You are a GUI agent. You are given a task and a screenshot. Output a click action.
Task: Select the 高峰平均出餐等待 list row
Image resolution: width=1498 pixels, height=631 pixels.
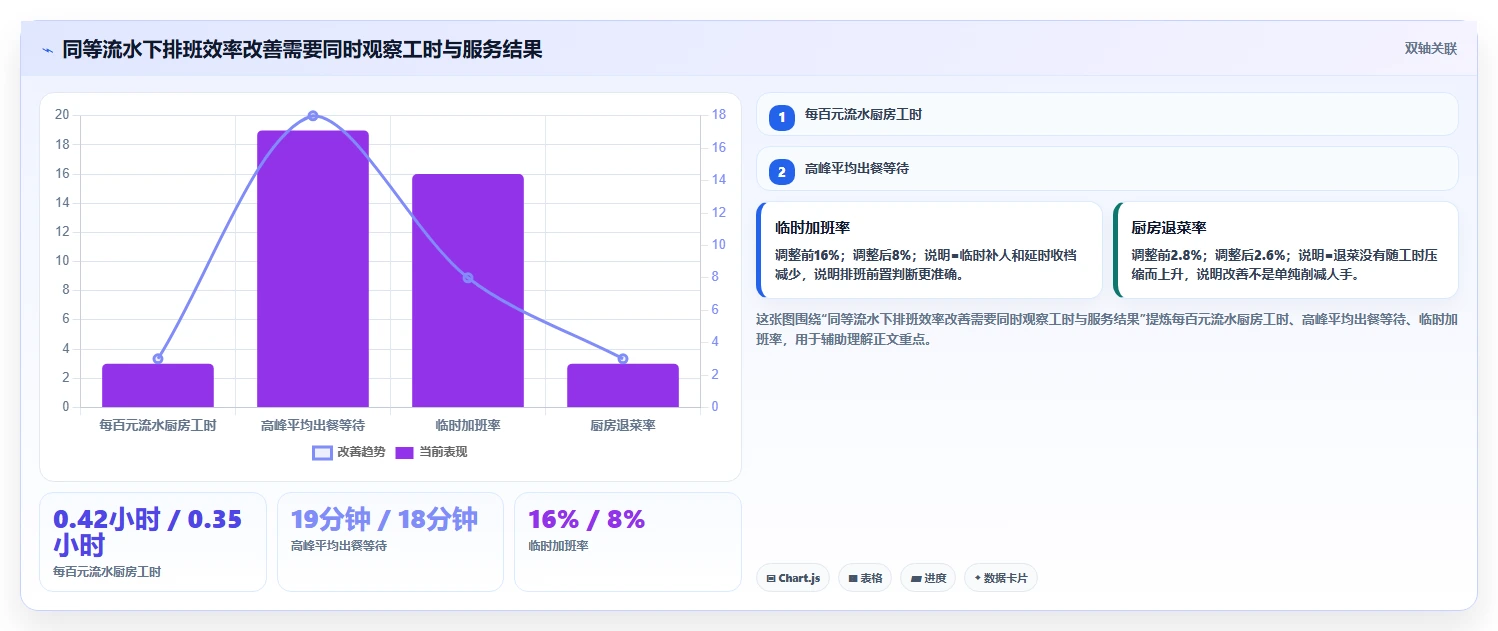tap(1107, 169)
